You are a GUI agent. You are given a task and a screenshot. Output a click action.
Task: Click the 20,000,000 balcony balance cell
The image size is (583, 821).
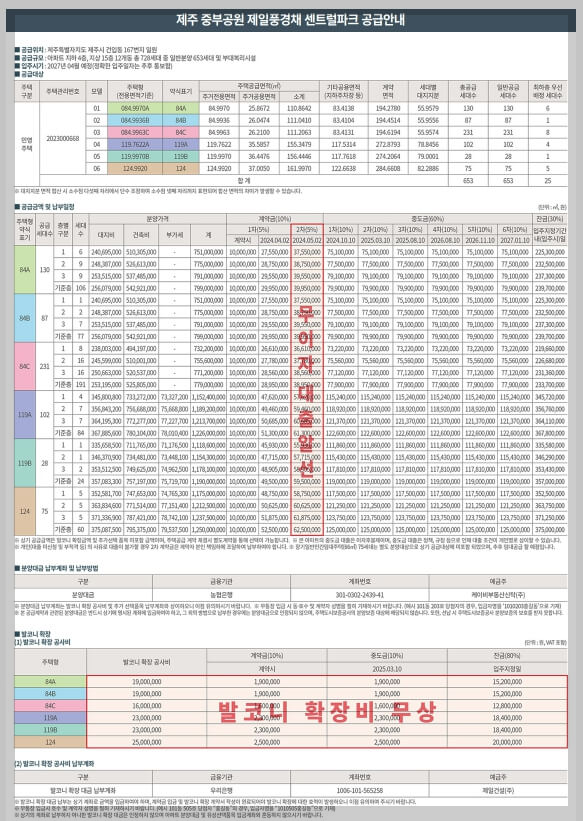pos(507,742)
